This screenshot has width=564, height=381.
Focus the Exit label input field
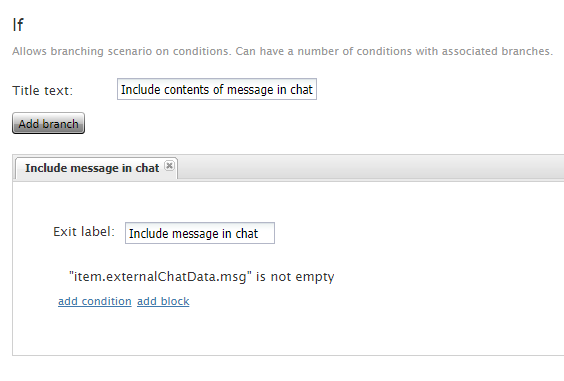pos(200,233)
